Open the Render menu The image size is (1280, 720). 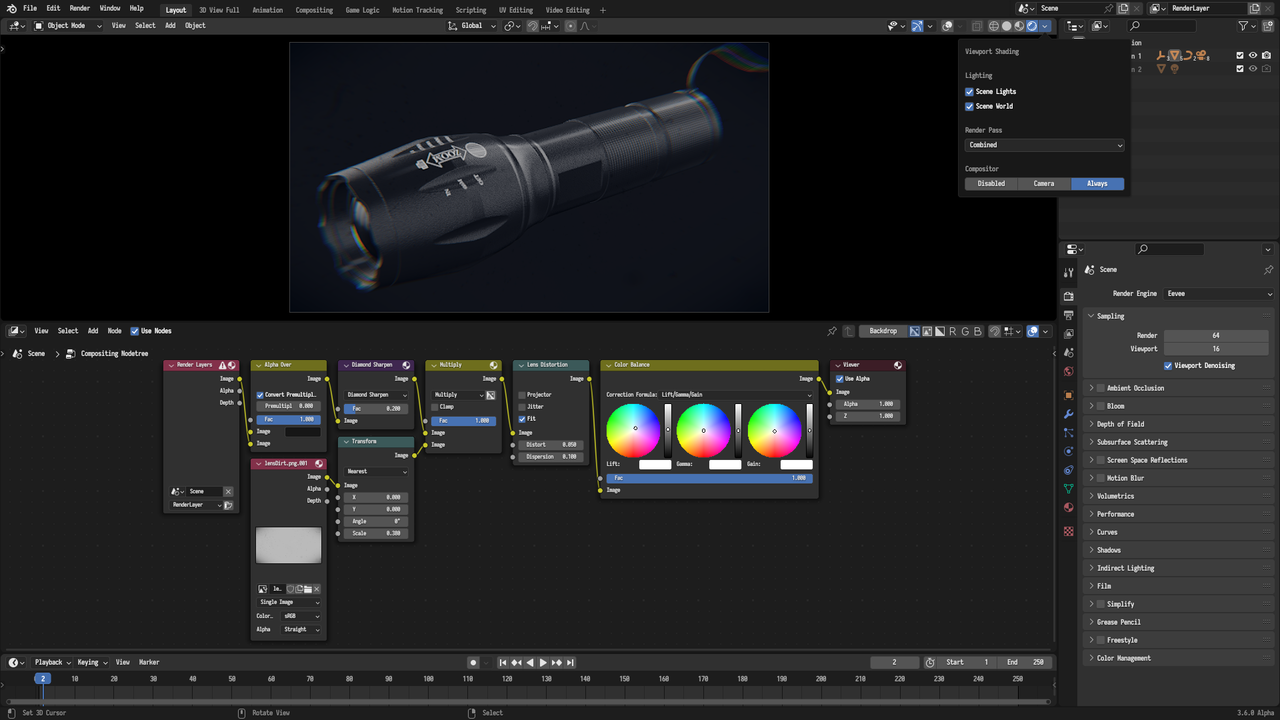point(80,8)
